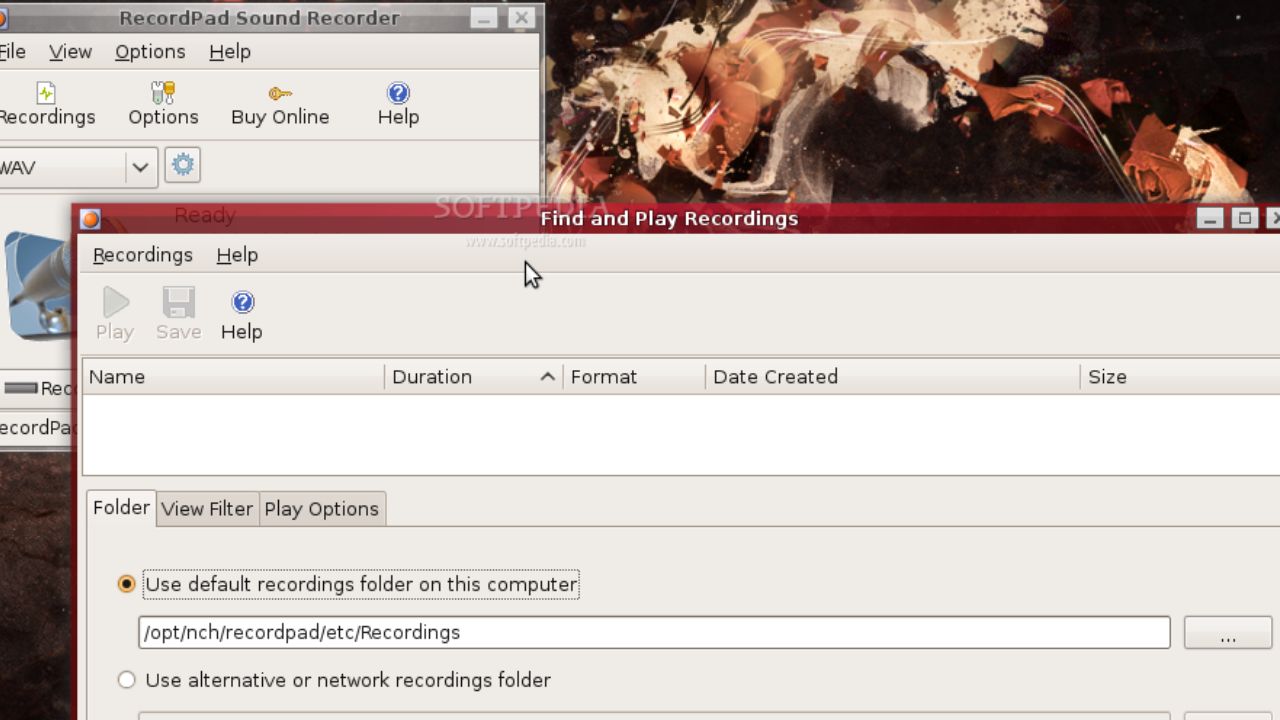Sort recordings by Date Created column
The width and height of the screenshot is (1280, 720).
(893, 377)
